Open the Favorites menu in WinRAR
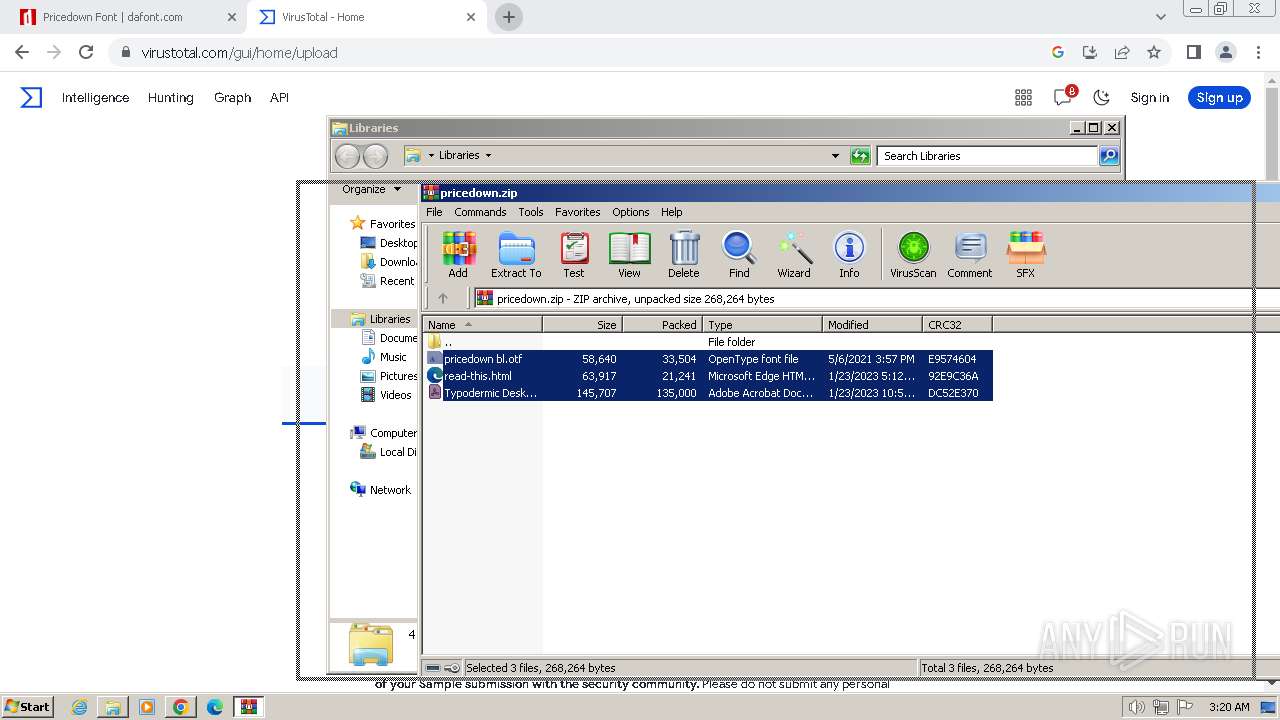1280x720 pixels. click(578, 212)
